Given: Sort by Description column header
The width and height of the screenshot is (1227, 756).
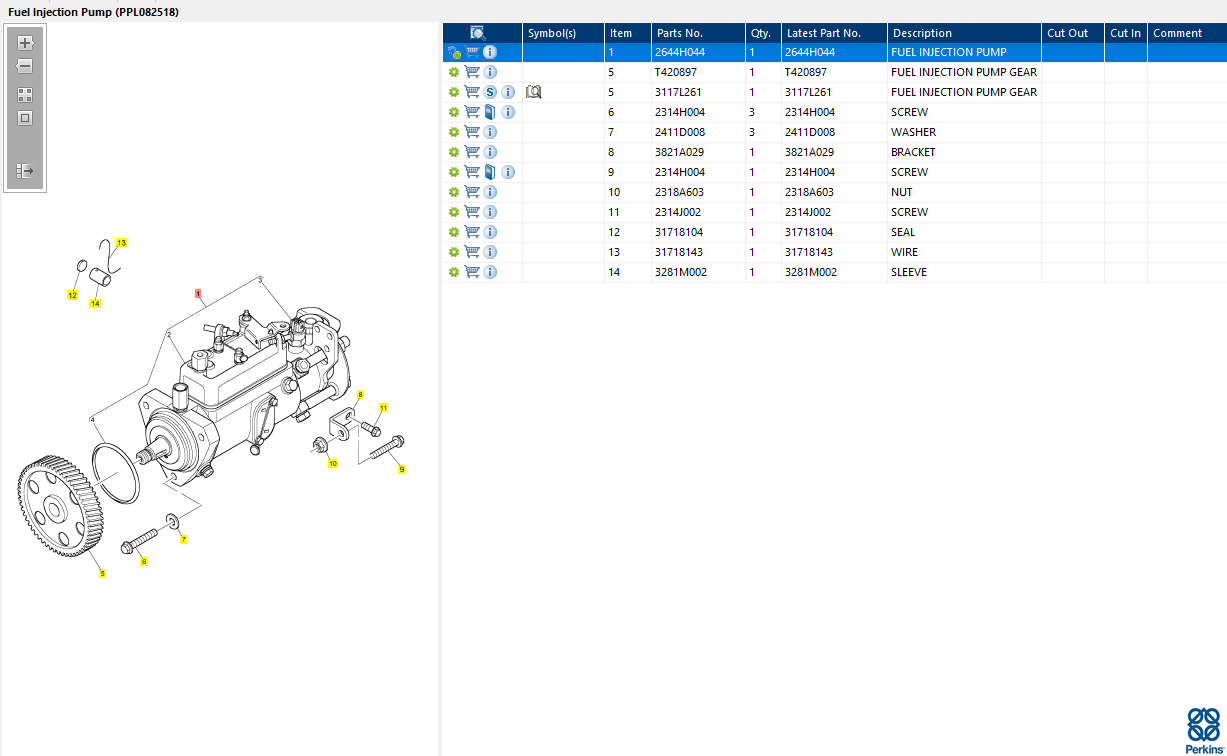Looking at the screenshot, I should coord(965,33).
